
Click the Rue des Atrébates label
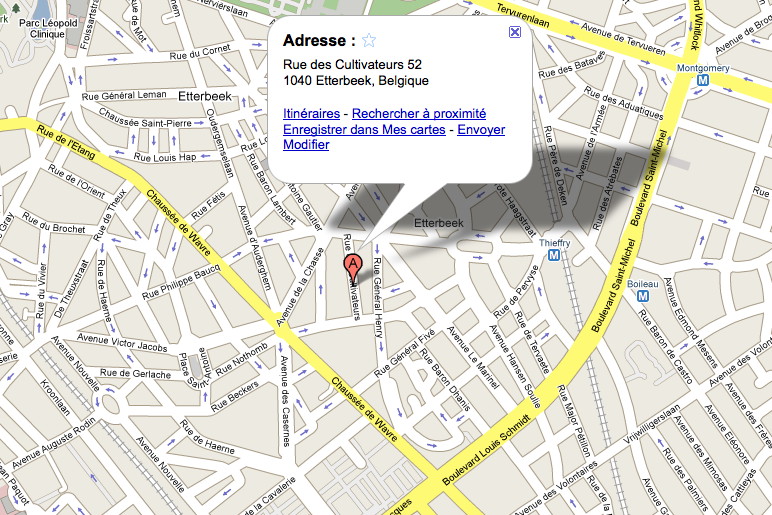tap(608, 193)
